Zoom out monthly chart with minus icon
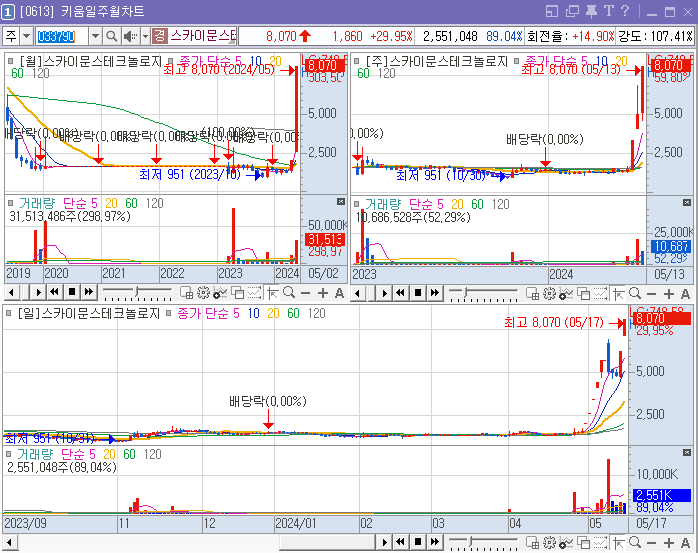The image size is (698, 553). 305,293
